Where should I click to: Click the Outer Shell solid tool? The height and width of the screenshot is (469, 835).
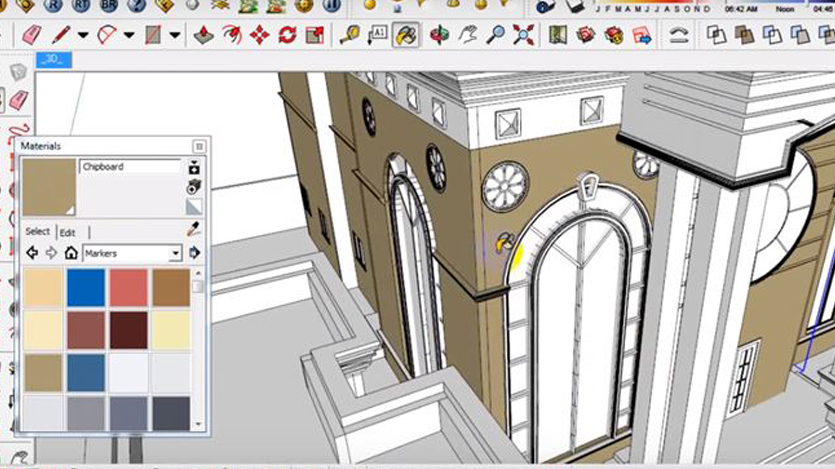click(716, 35)
